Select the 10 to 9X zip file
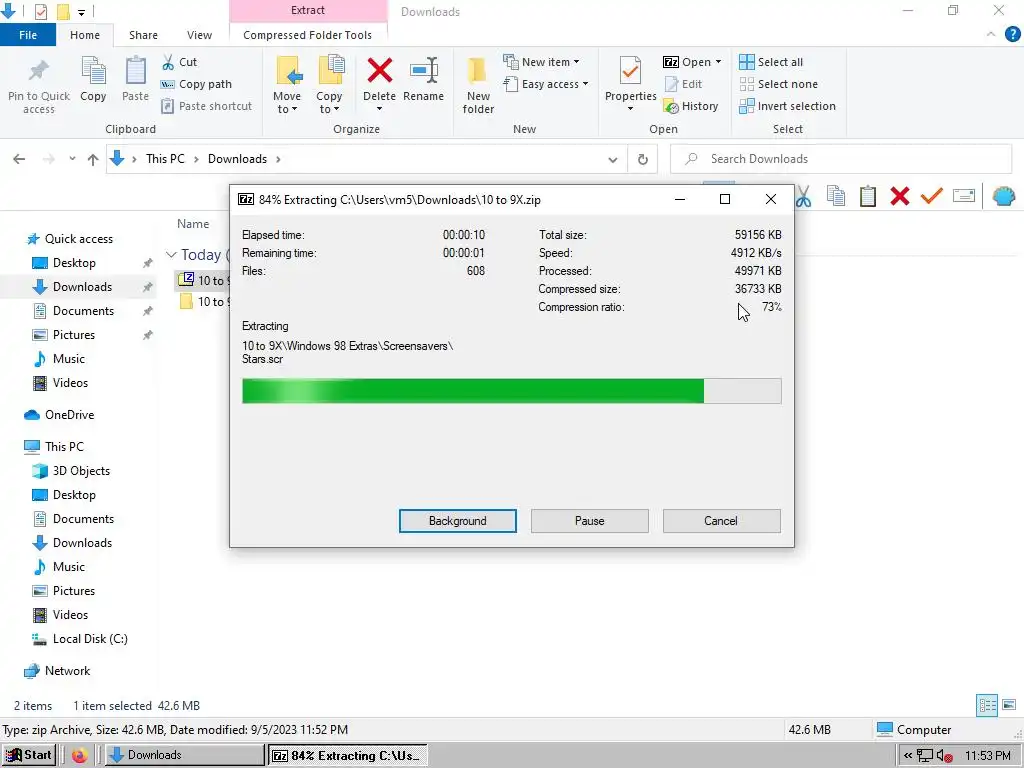Screen dimensions: 1024x768 [202, 281]
